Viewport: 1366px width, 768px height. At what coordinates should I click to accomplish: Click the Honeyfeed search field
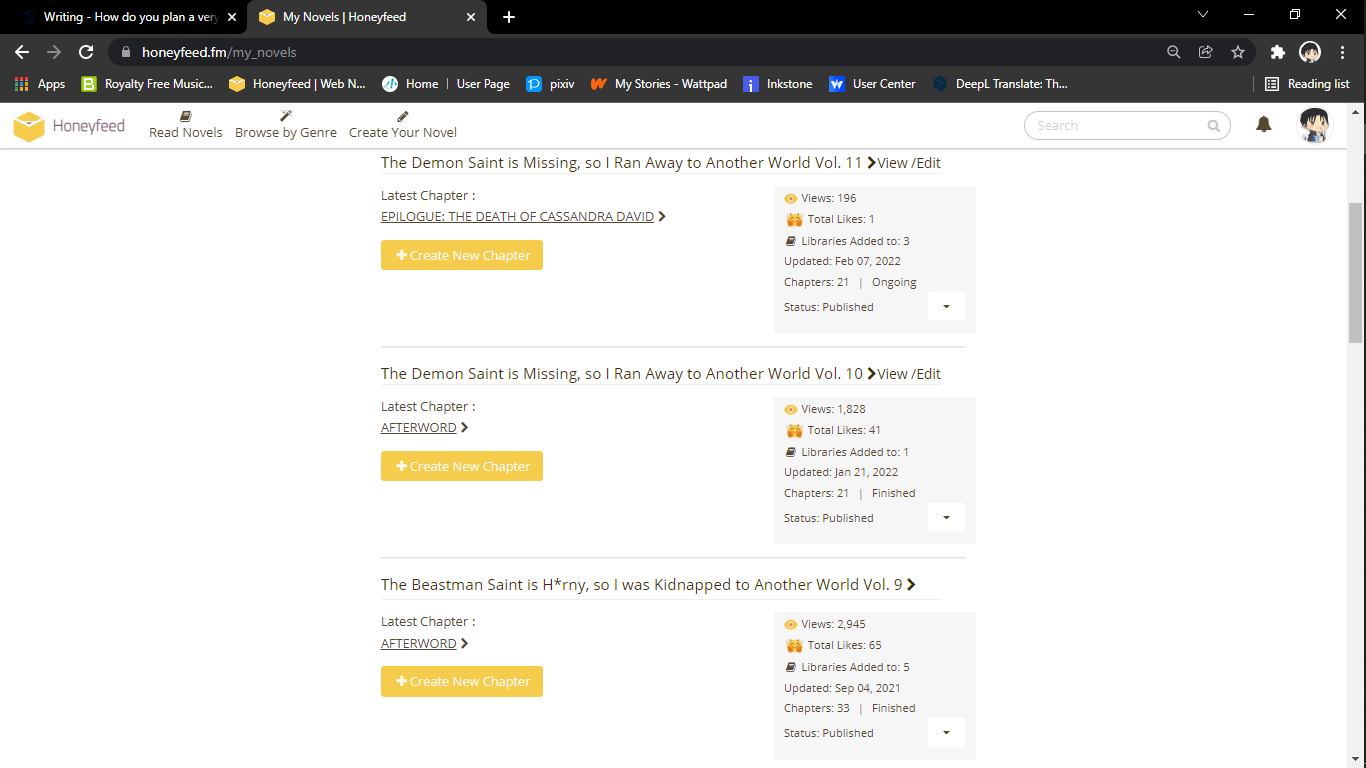pos(1115,126)
